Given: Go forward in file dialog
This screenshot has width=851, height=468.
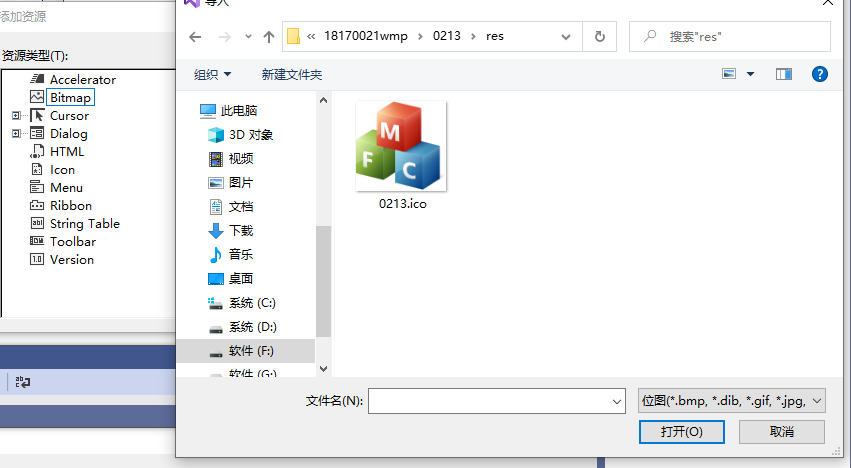Looking at the screenshot, I should (224, 36).
